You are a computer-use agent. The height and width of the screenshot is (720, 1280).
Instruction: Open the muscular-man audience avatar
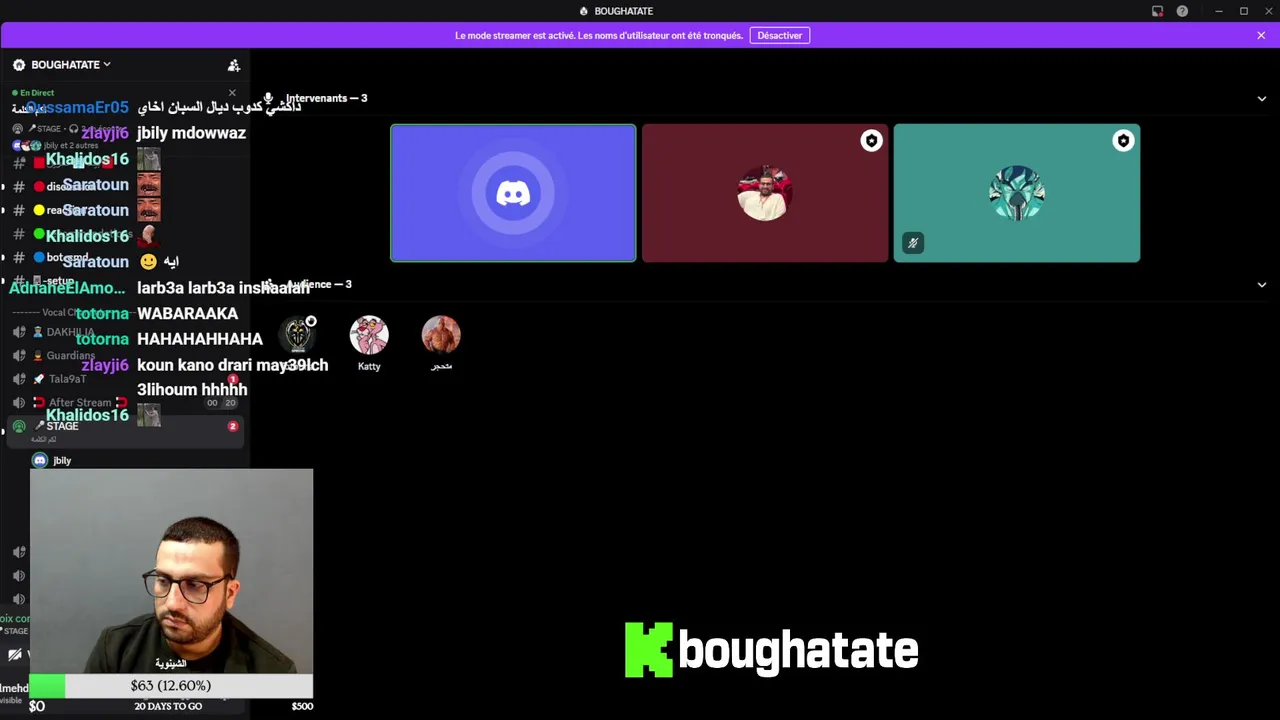click(x=441, y=335)
